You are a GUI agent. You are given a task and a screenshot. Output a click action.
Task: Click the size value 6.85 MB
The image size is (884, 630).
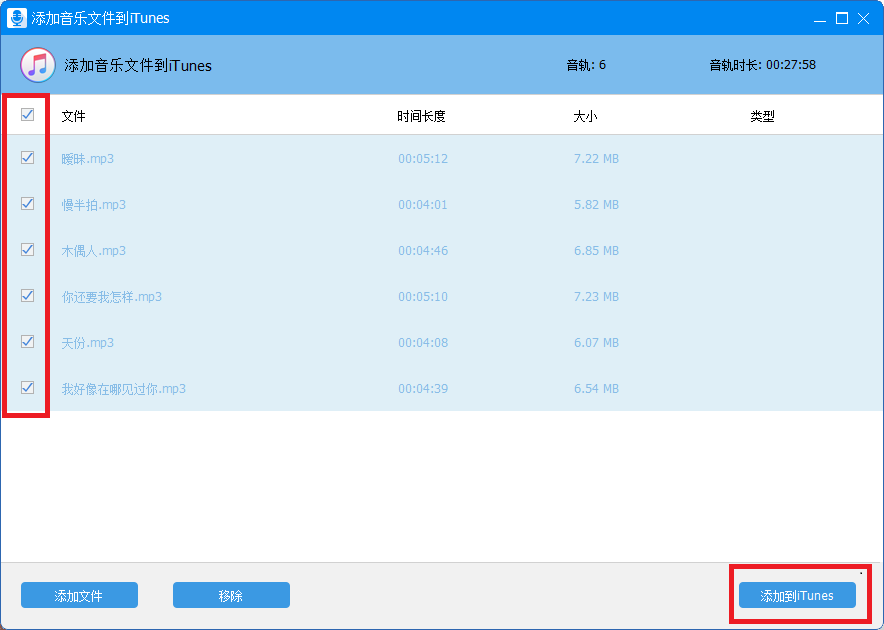click(596, 251)
